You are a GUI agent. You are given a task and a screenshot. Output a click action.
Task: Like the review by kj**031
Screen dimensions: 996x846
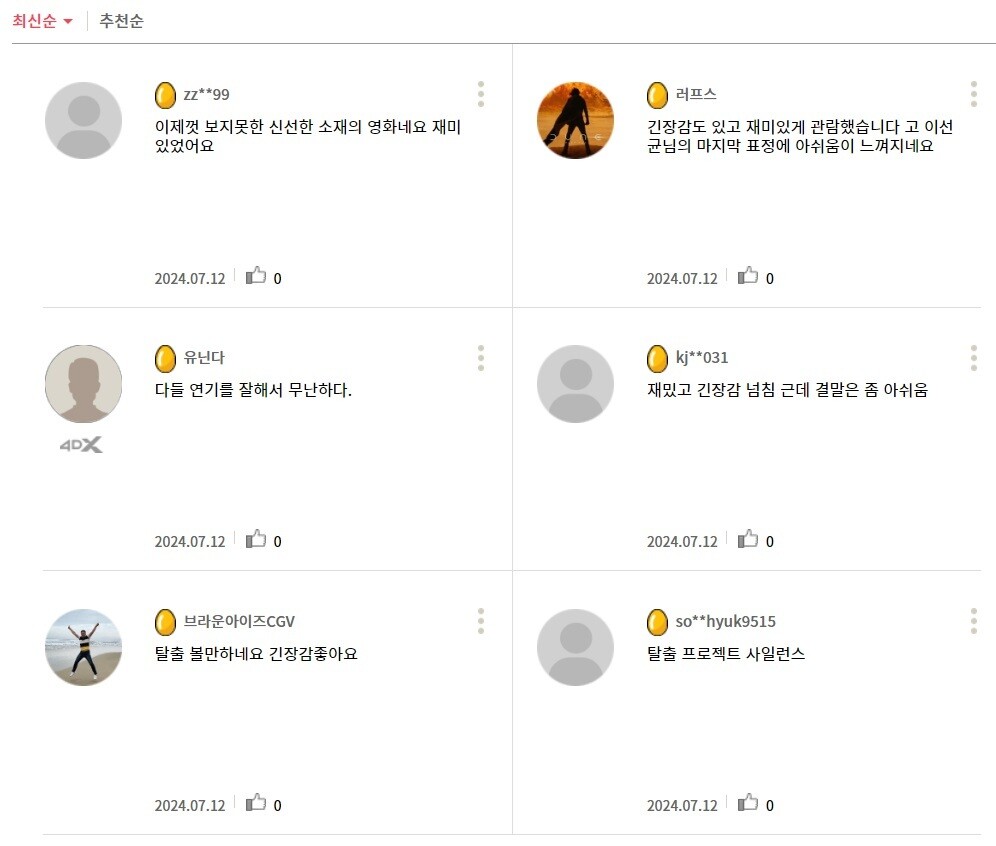749,540
